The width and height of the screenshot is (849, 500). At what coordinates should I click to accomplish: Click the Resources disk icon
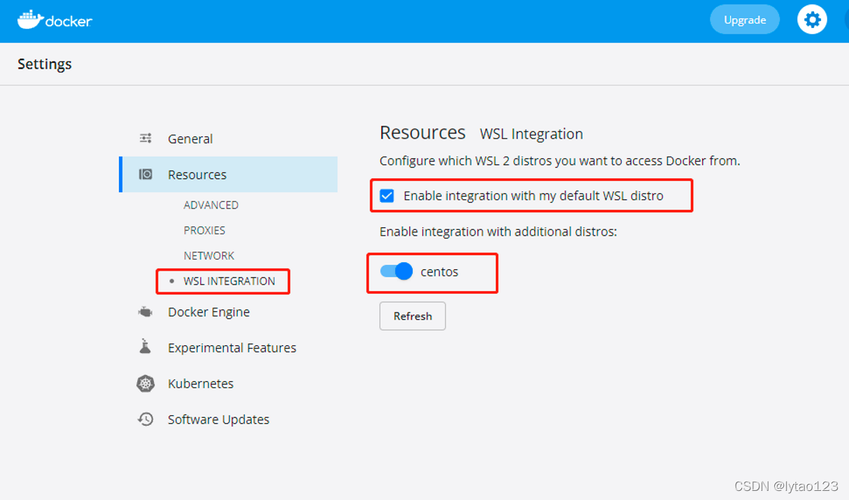pyautogui.click(x=146, y=174)
